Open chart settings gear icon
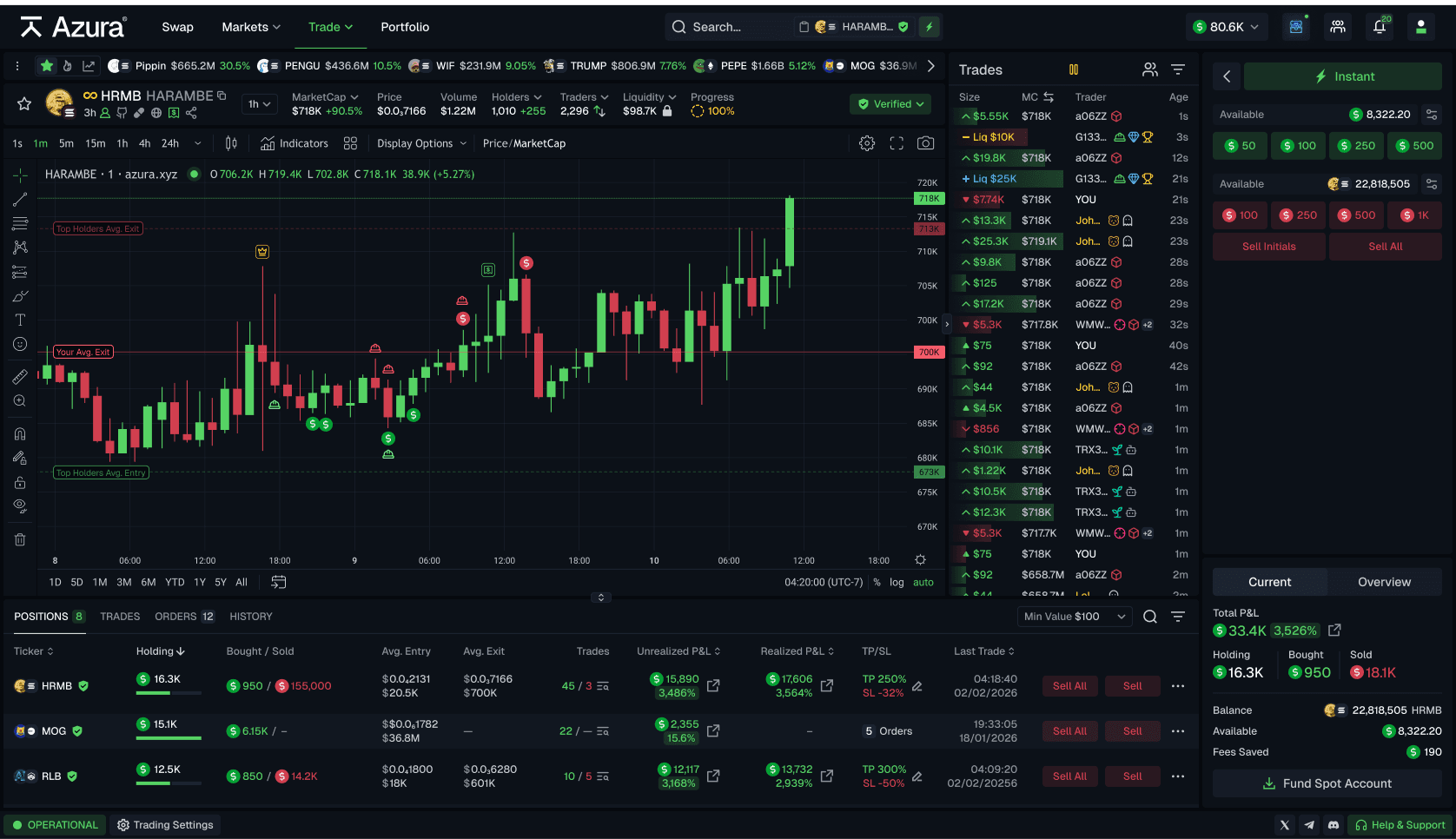 coord(867,143)
